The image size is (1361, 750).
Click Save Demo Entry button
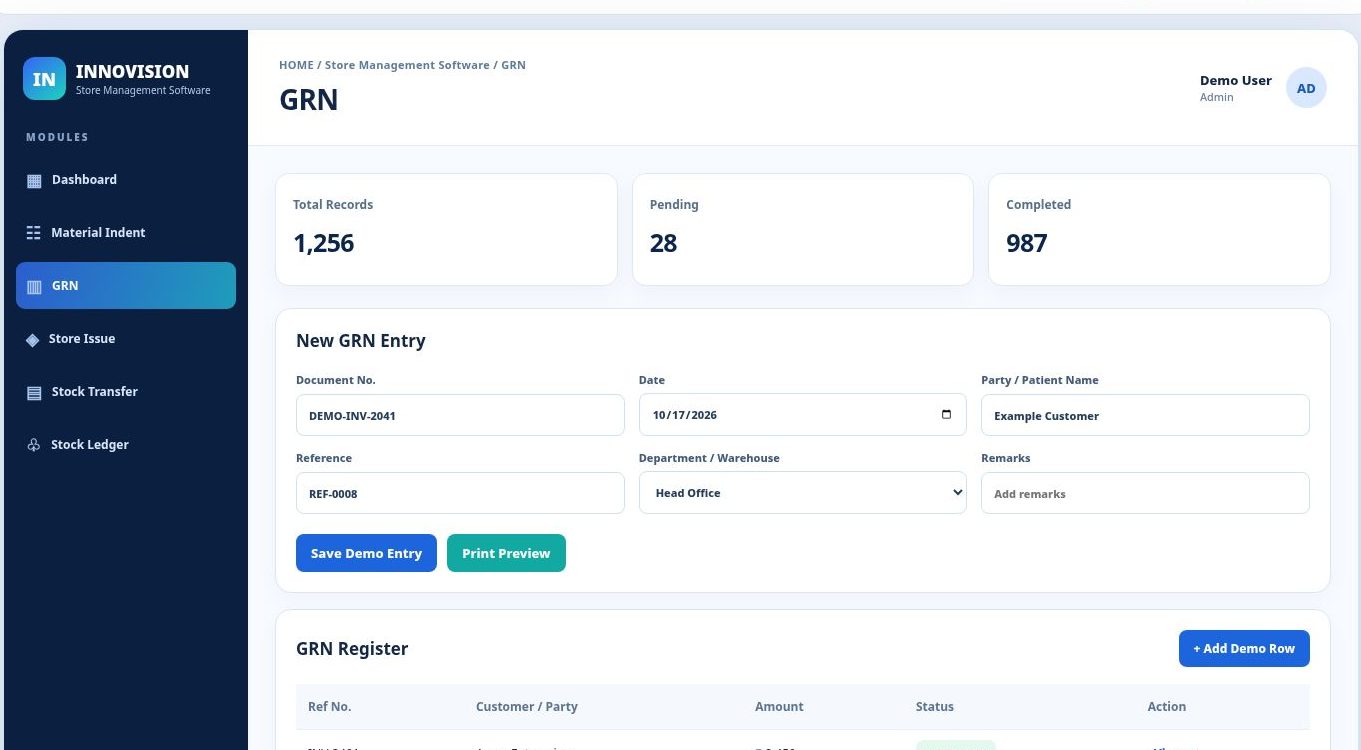coord(366,553)
